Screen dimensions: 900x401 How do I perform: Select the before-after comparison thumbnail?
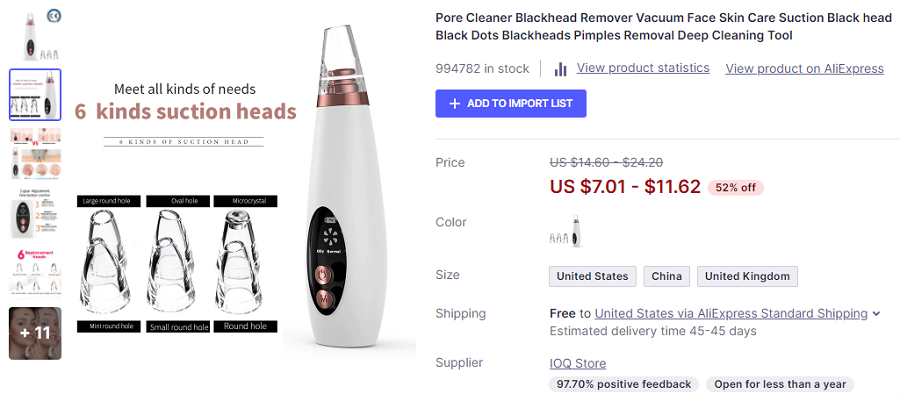pyautogui.click(x=35, y=154)
